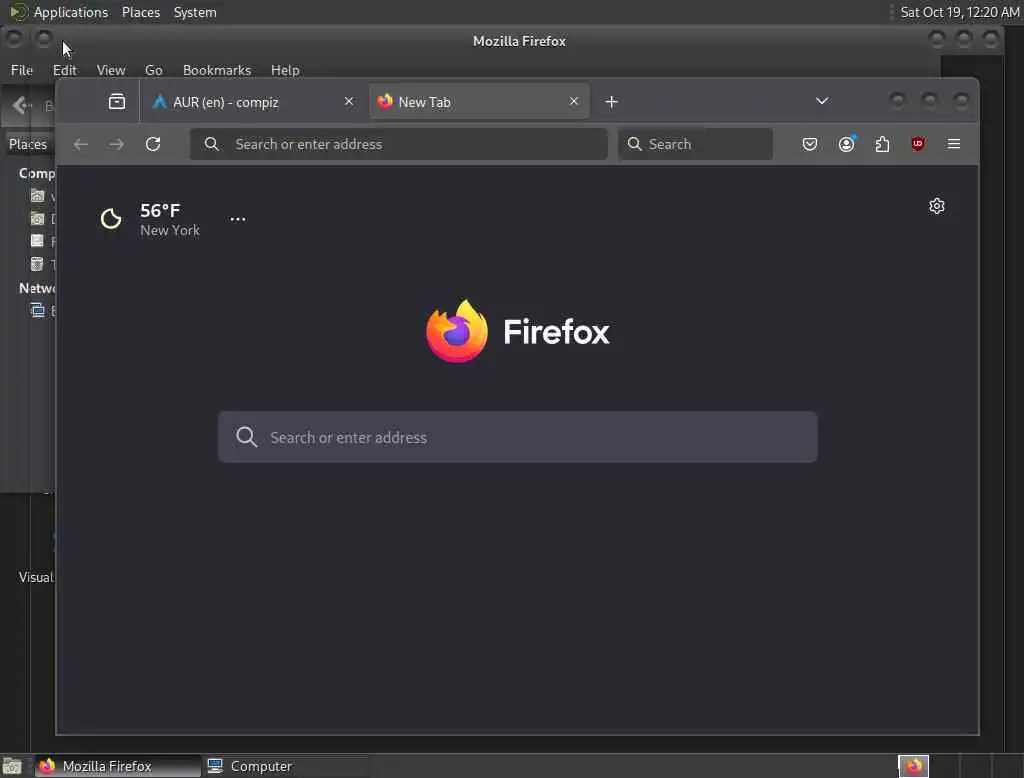The width and height of the screenshot is (1024, 778).
Task: Open the System menu in top panel
Action: click(195, 12)
